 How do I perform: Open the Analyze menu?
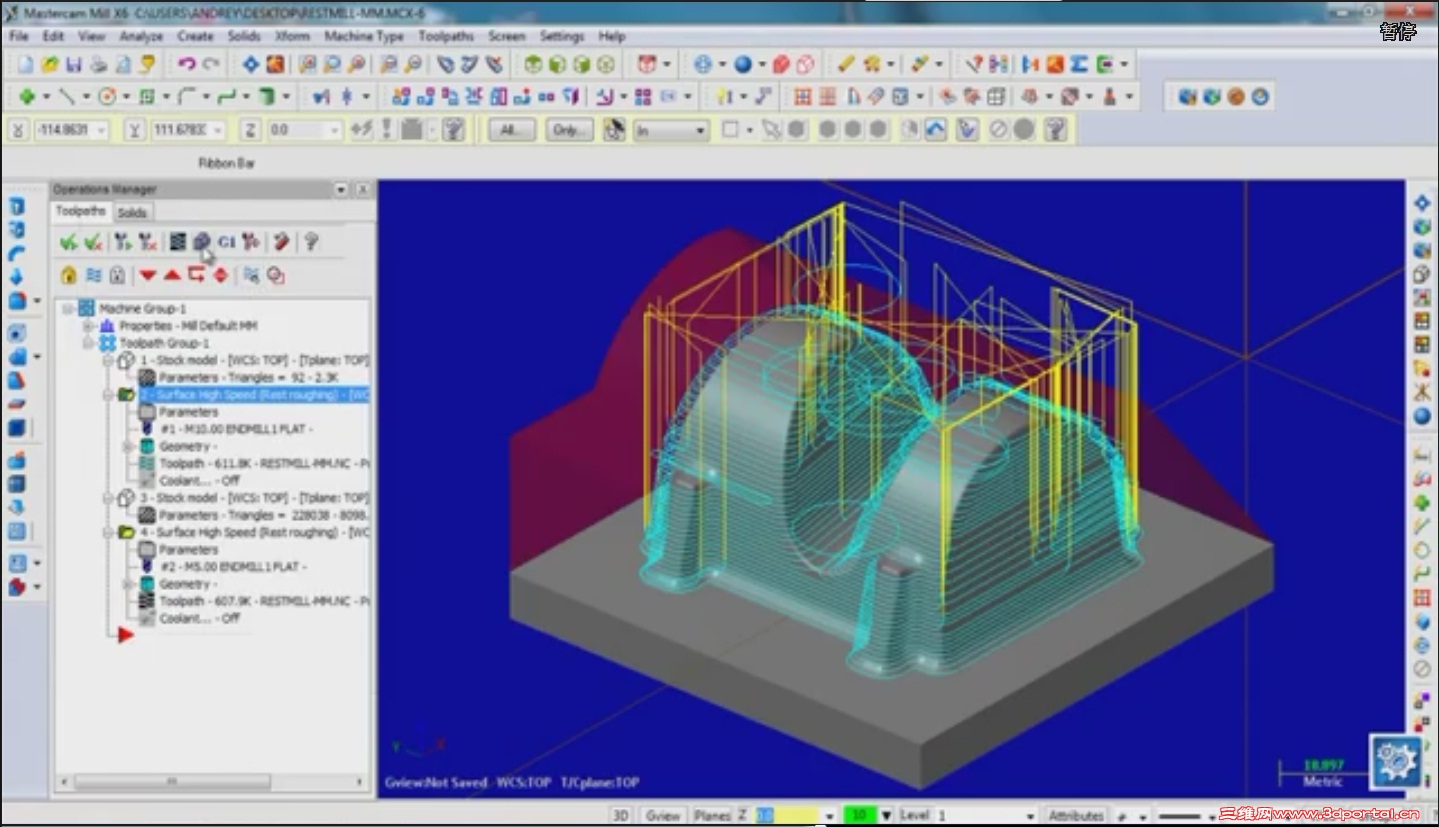(x=141, y=36)
